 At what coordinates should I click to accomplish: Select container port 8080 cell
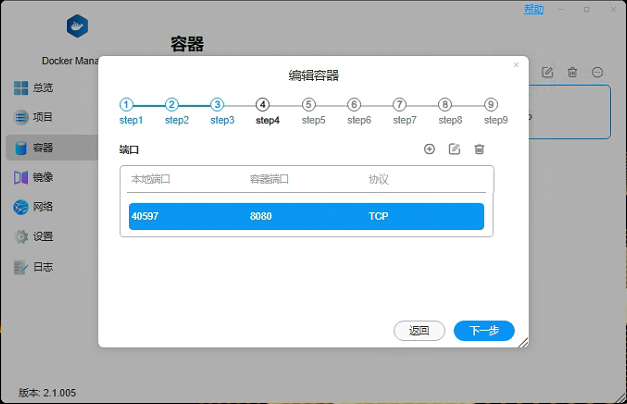(261, 216)
